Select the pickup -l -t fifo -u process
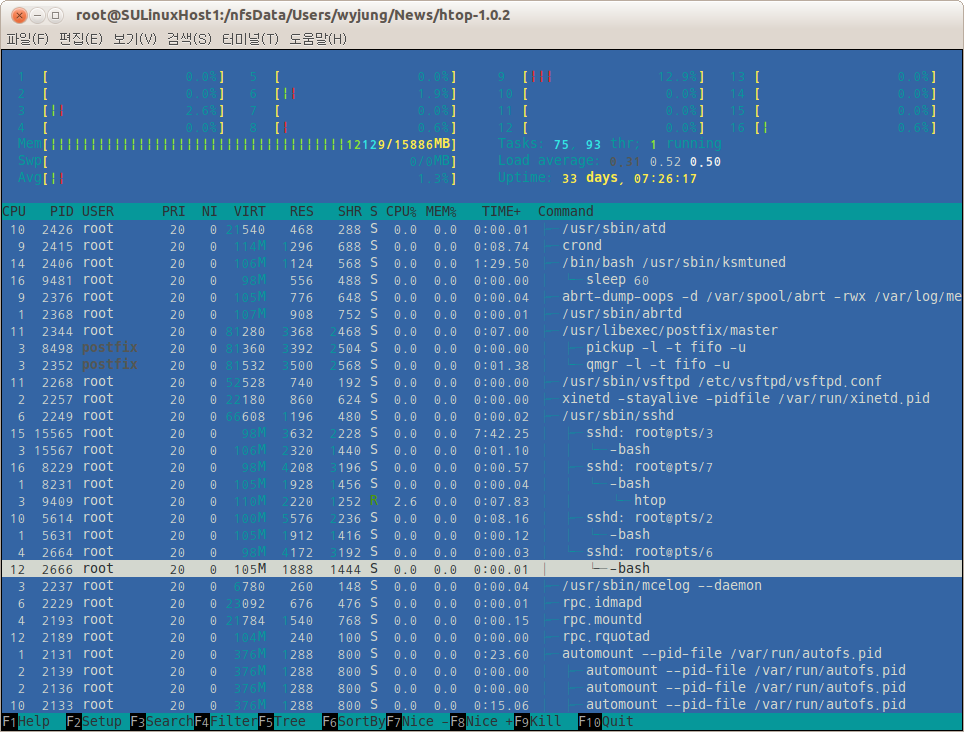964x732 pixels. tap(482, 348)
